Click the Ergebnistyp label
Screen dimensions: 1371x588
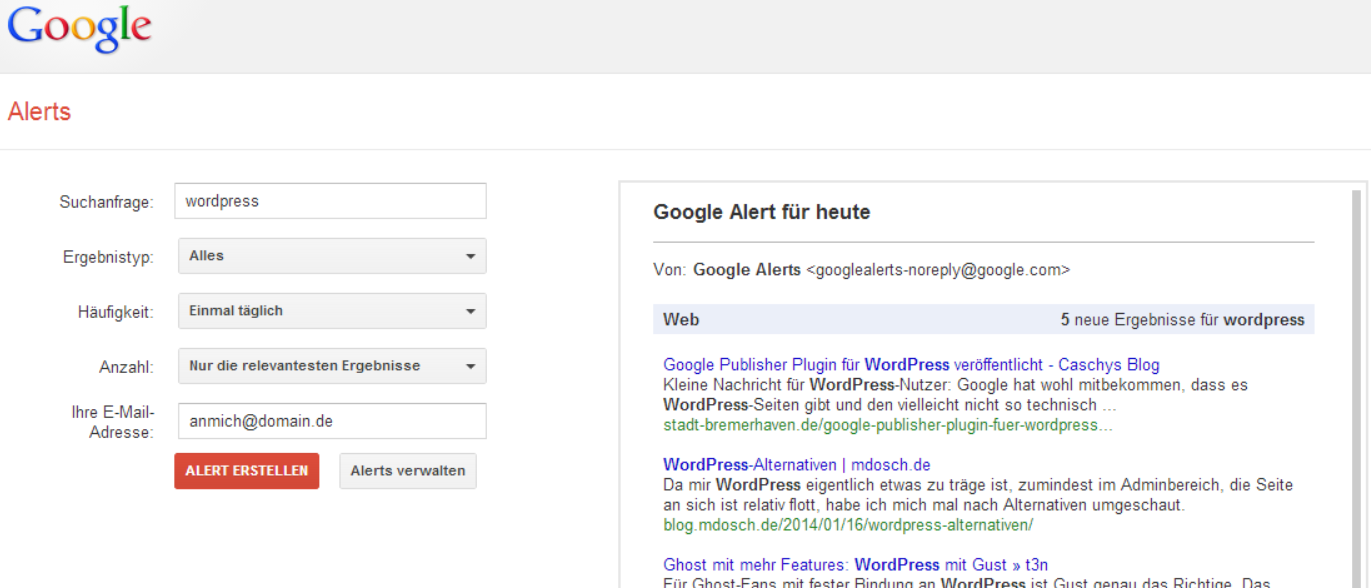(108, 257)
